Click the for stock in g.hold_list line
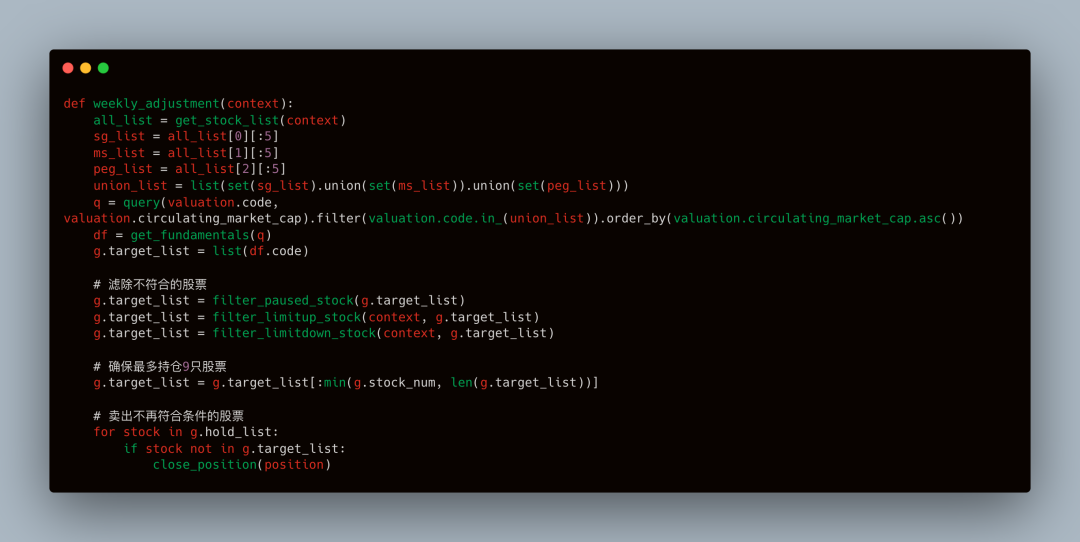The height and width of the screenshot is (542, 1080). [186, 432]
